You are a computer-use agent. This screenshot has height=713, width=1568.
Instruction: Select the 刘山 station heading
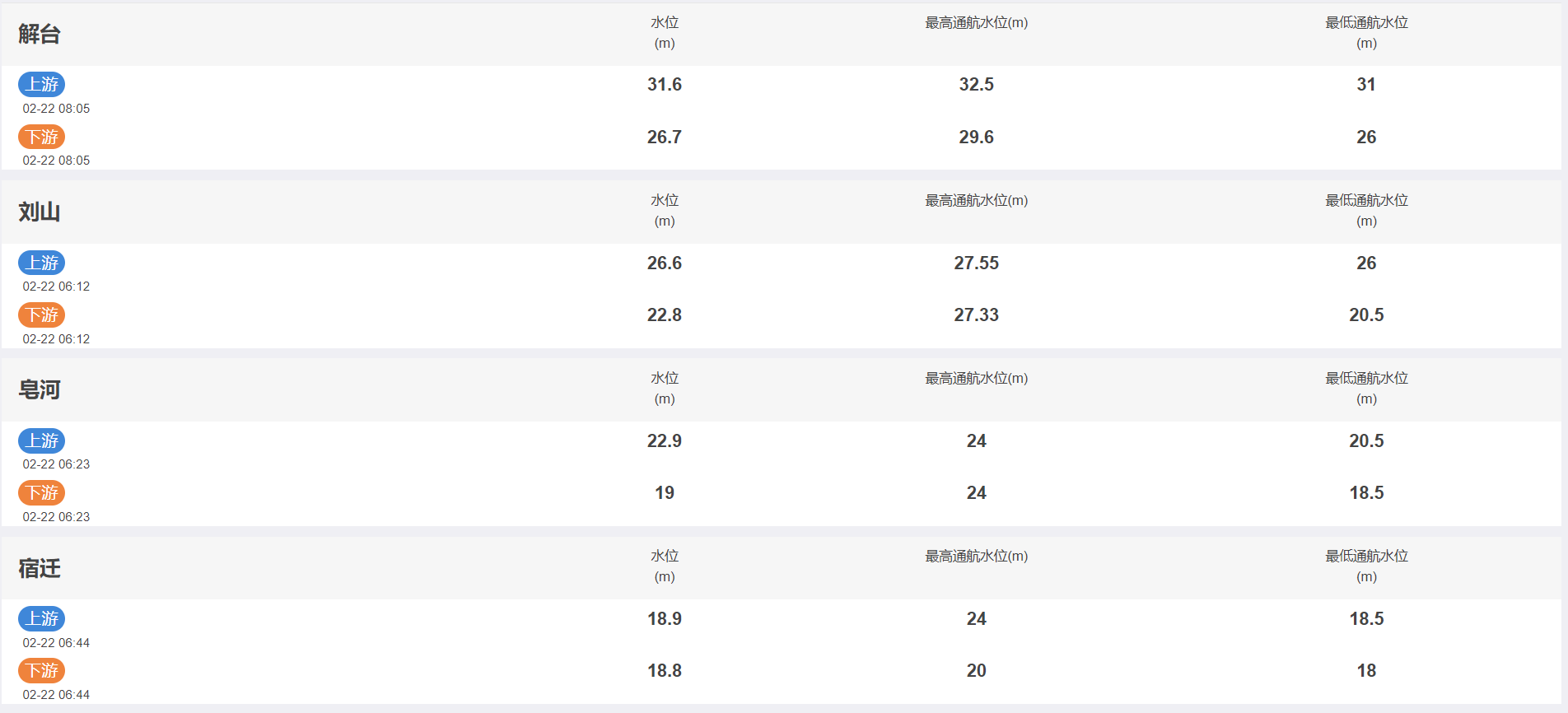tap(40, 212)
